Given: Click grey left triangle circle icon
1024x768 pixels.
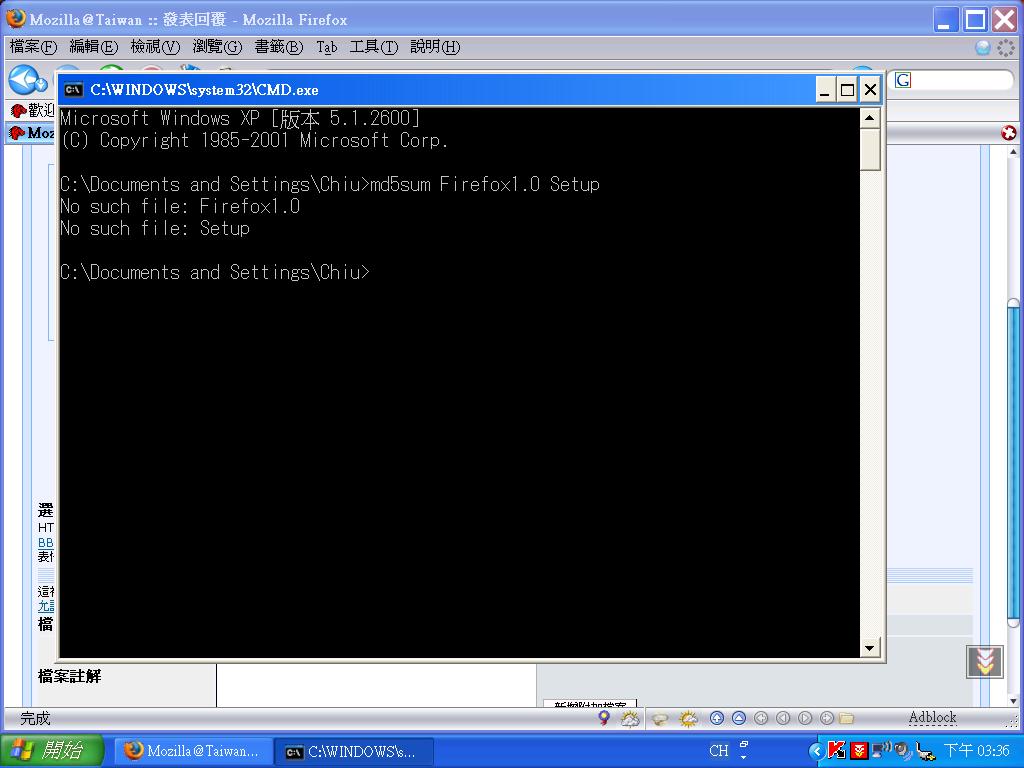Looking at the screenshot, I should click(783, 718).
